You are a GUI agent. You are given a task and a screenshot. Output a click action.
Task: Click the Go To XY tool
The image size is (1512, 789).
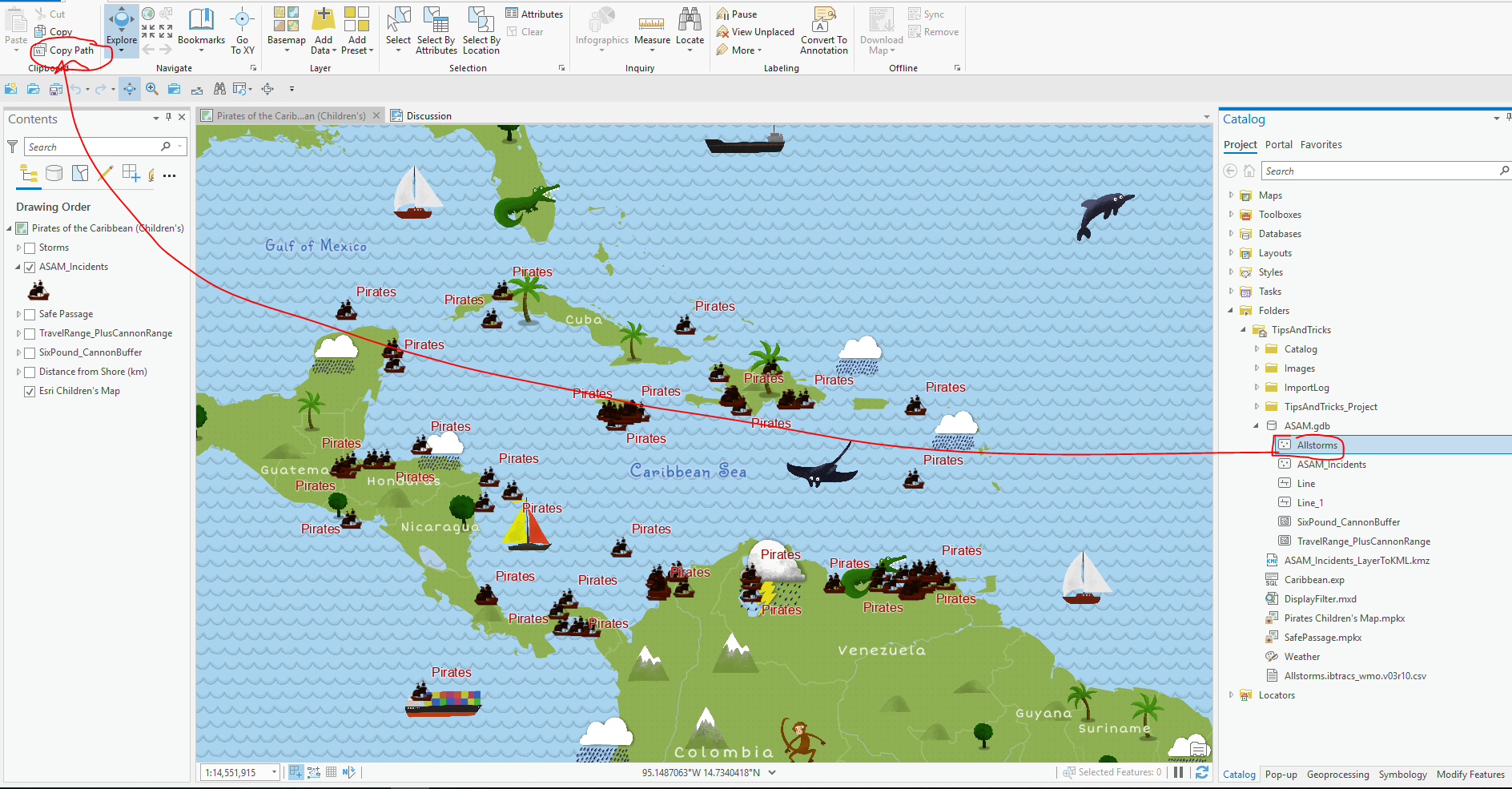tap(242, 30)
